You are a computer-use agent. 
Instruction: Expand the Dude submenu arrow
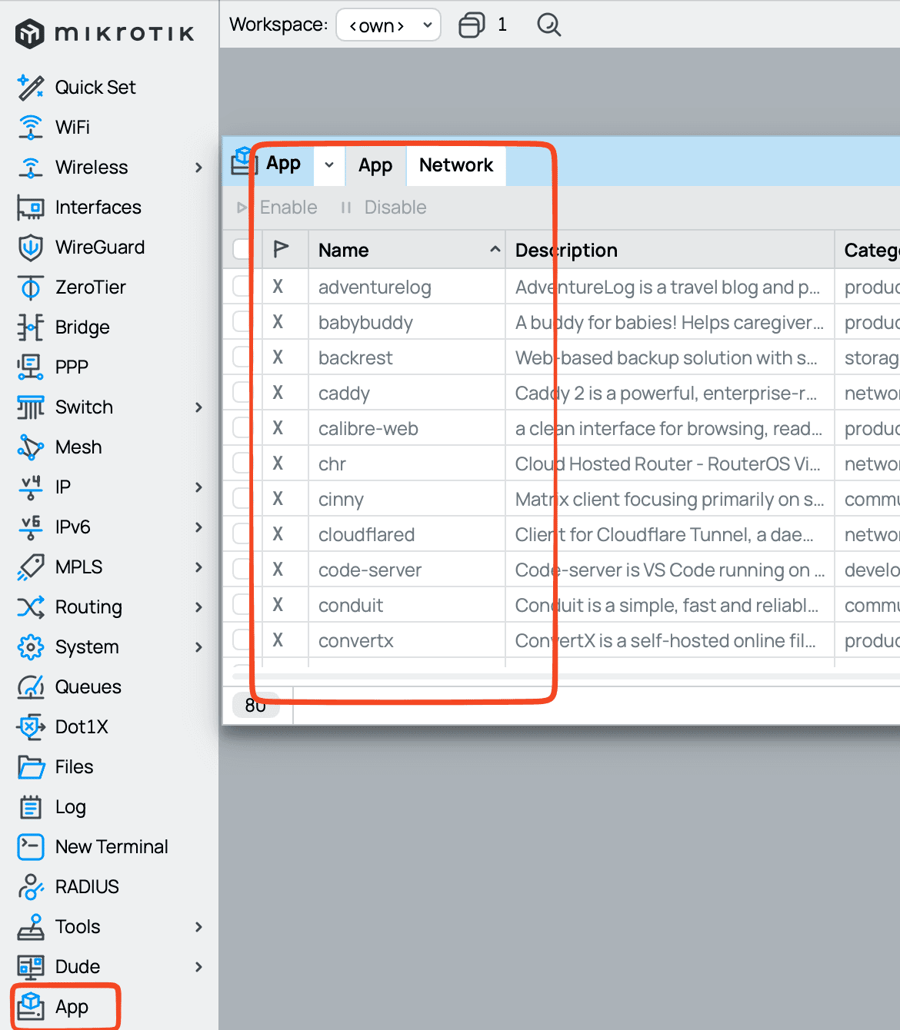click(x=198, y=967)
